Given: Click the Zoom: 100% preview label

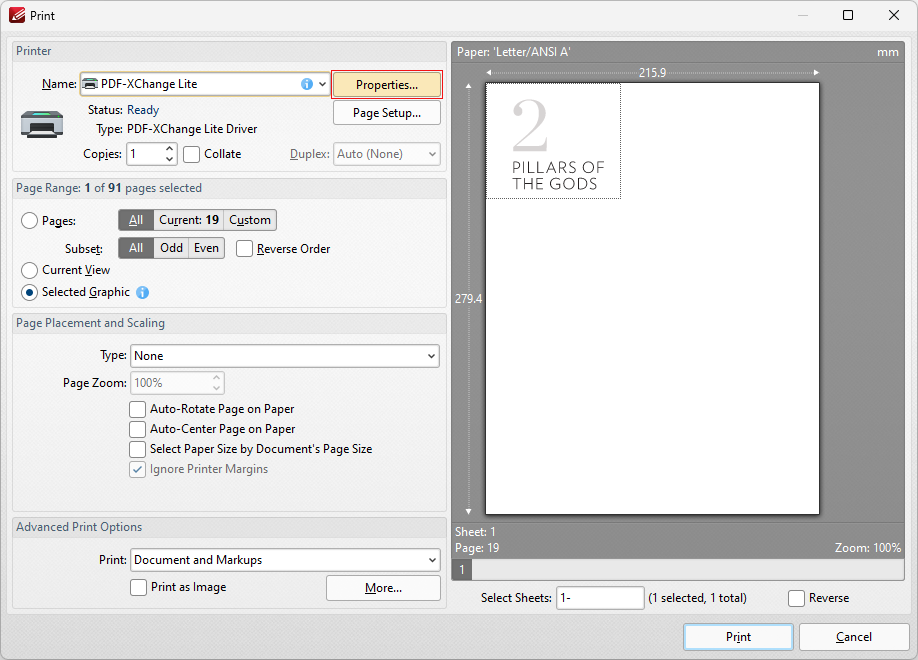Looking at the screenshot, I should [x=868, y=548].
